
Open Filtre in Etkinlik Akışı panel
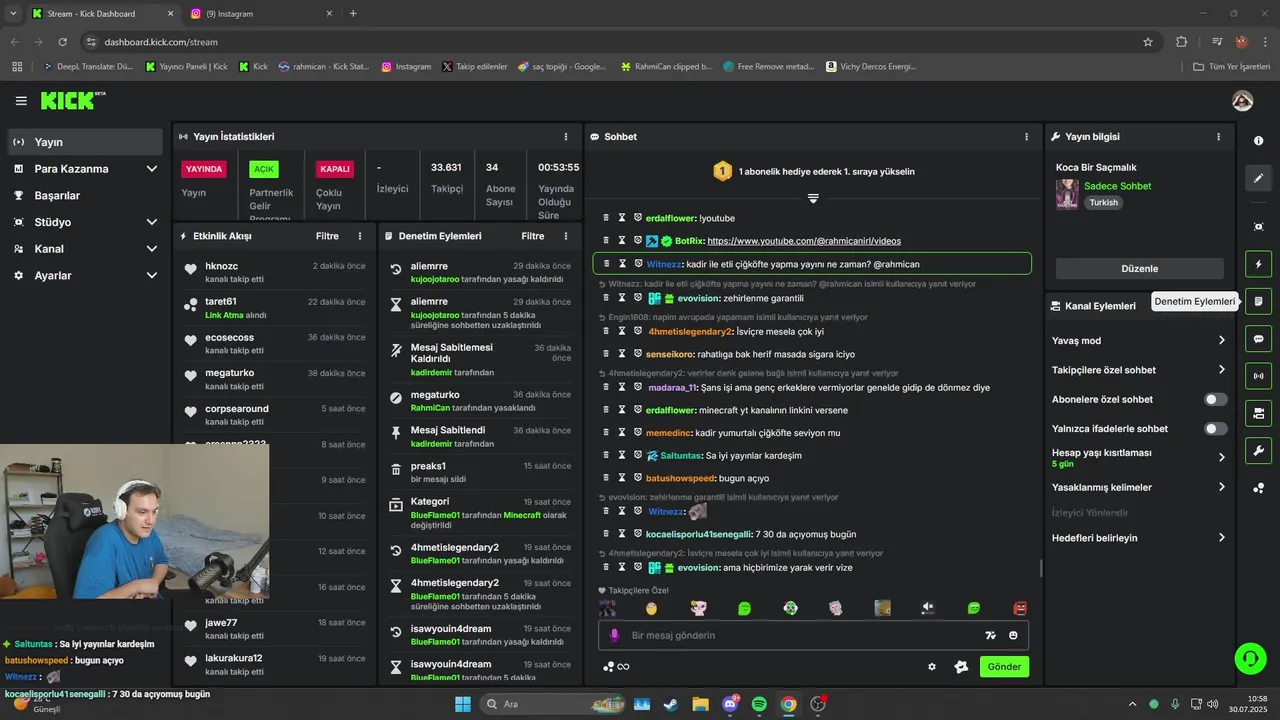coord(327,236)
